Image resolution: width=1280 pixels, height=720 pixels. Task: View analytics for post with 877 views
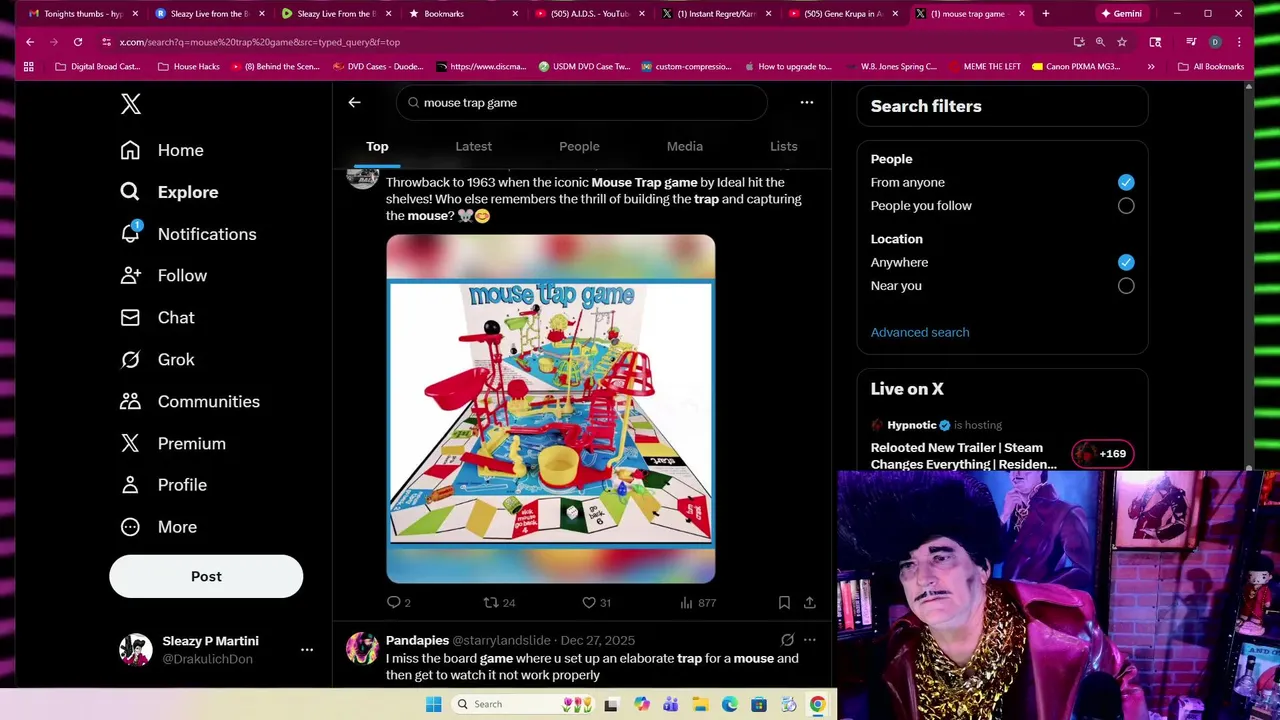tap(698, 602)
